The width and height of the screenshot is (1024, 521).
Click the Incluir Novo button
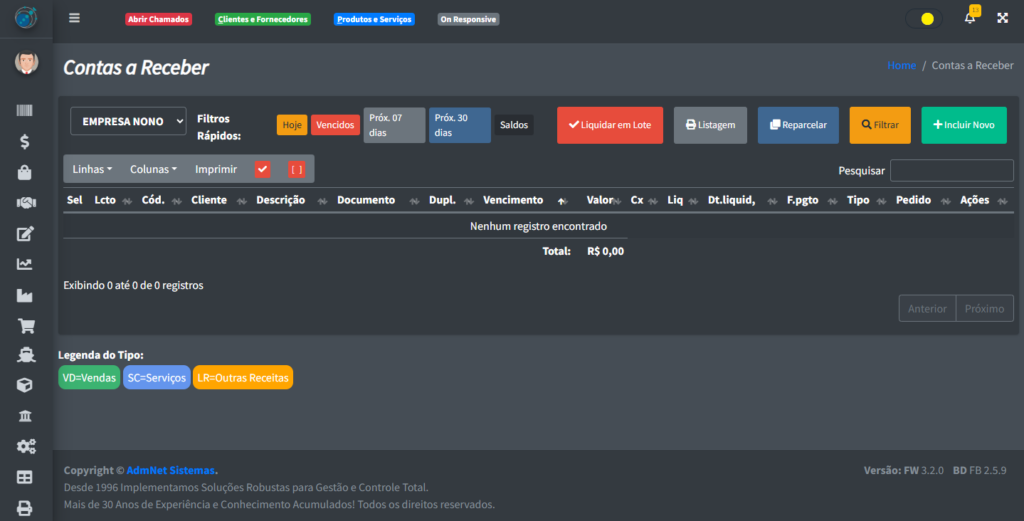(963, 125)
